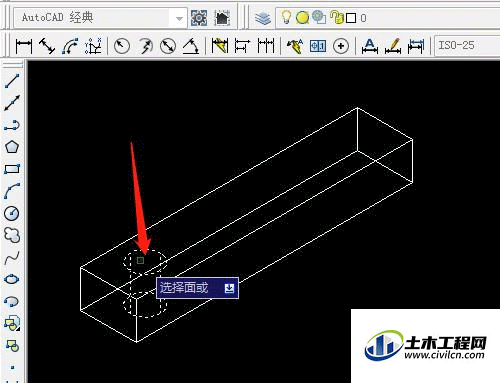Click the Dimension Update tool
This screenshot has height=383, width=500.
416,46
